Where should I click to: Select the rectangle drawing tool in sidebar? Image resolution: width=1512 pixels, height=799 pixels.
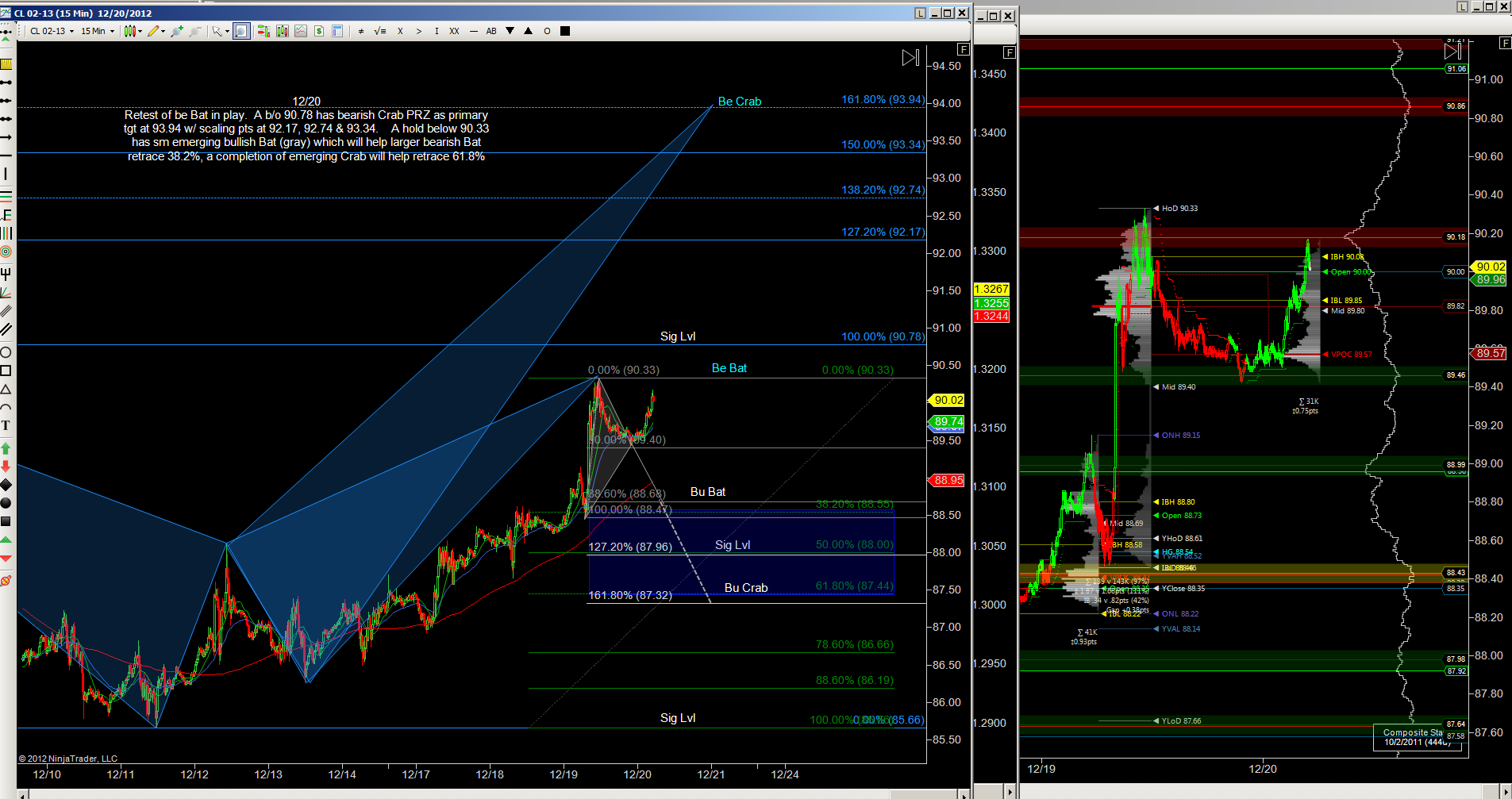[6, 371]
